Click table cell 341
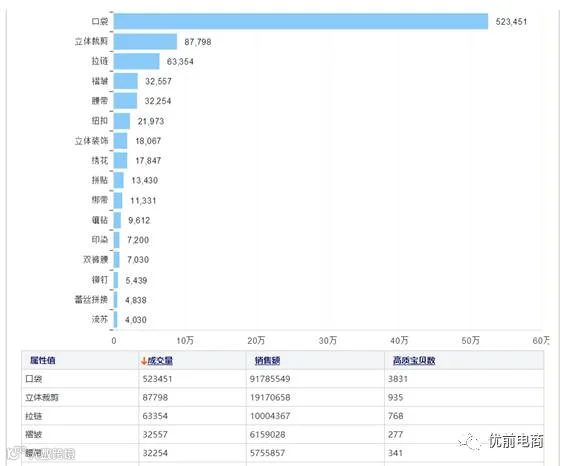The image size is (561, 466). tap(396, 453)
